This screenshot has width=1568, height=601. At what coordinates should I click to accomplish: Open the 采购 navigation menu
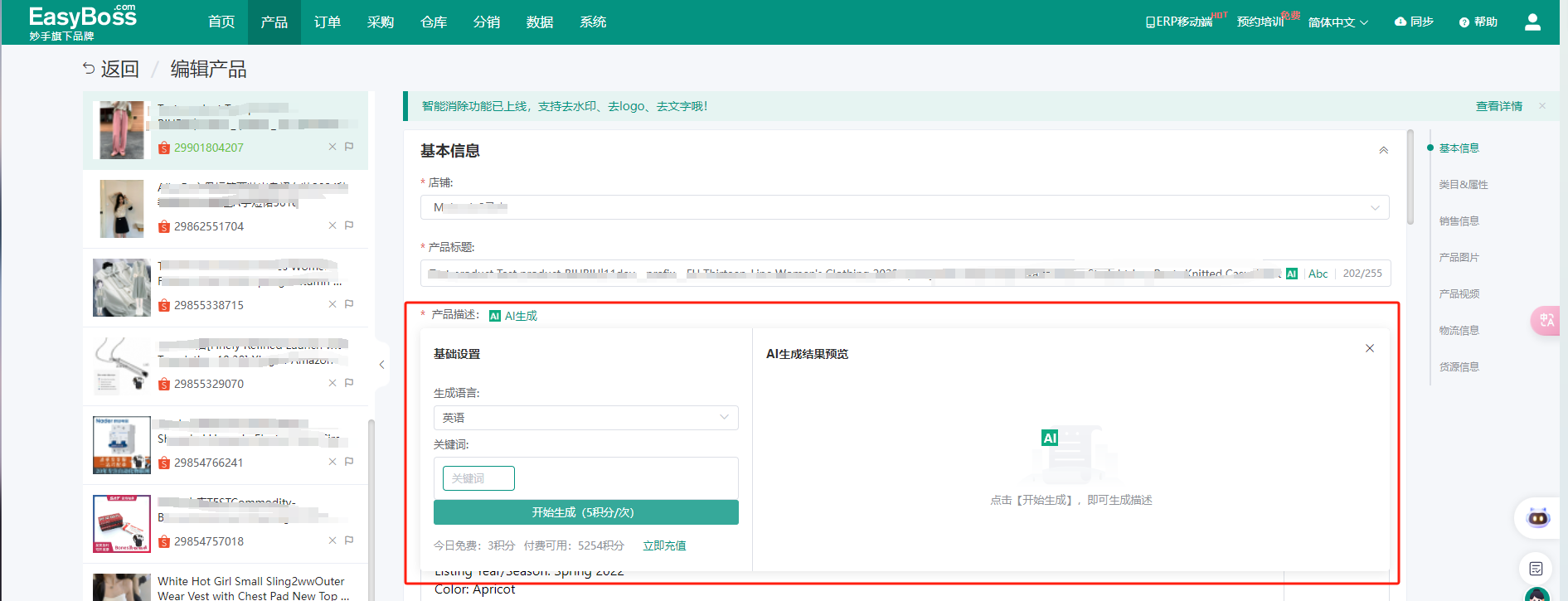(380, 22)
